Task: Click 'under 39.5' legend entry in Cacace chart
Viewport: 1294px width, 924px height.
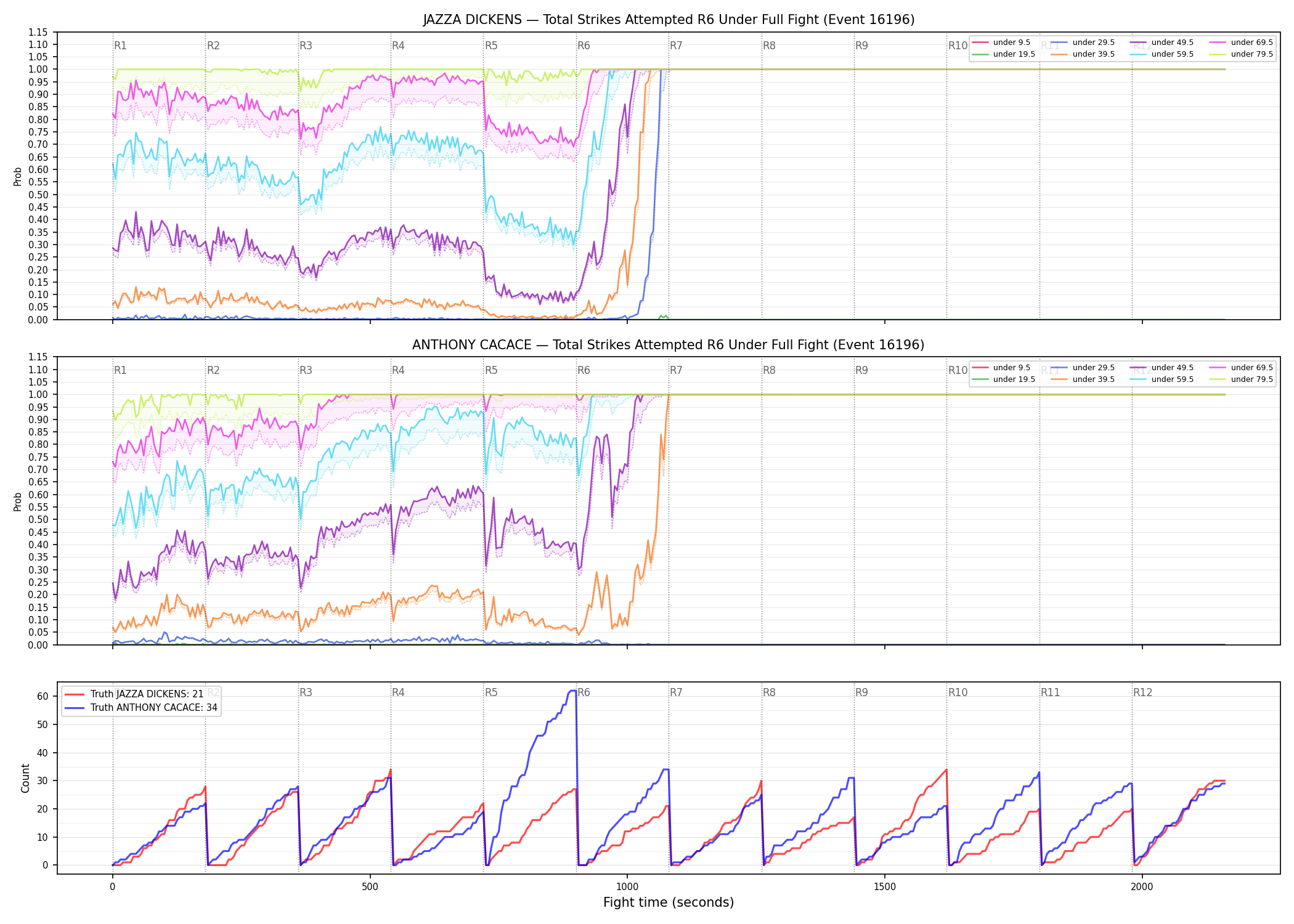Action: click(x=1083, y=379)
